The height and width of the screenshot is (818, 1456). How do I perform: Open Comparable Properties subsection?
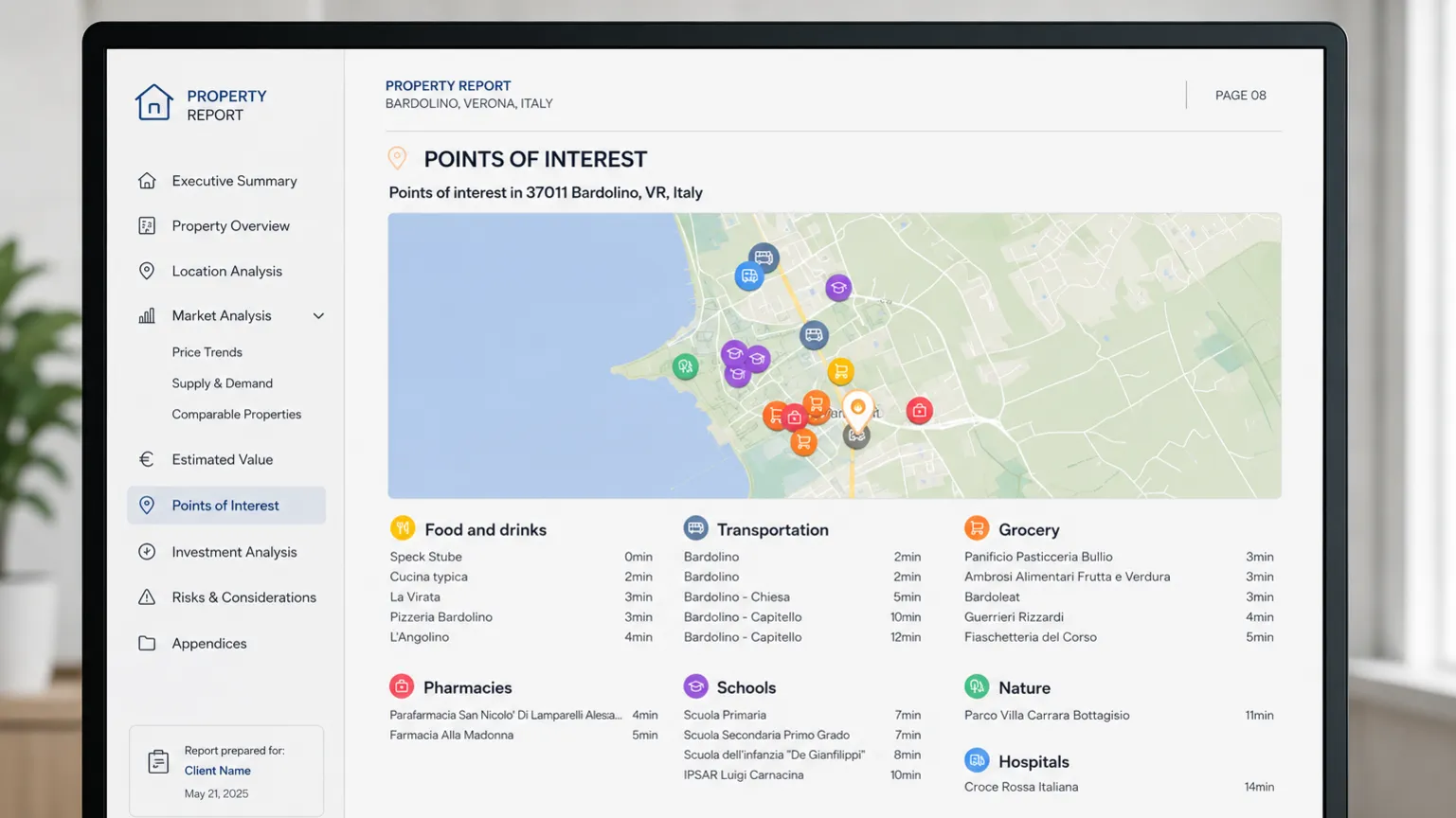(236, 415)
